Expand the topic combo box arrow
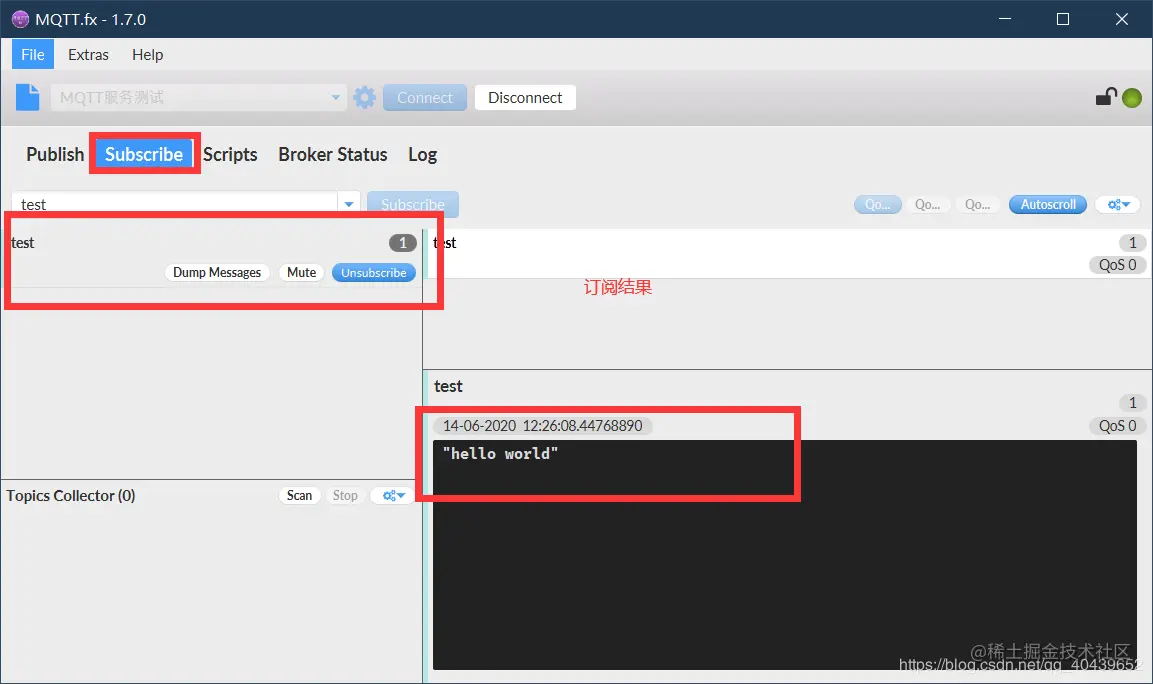Screen dimensions: 1153x684 pyautogui.click(x=349, y=204)
